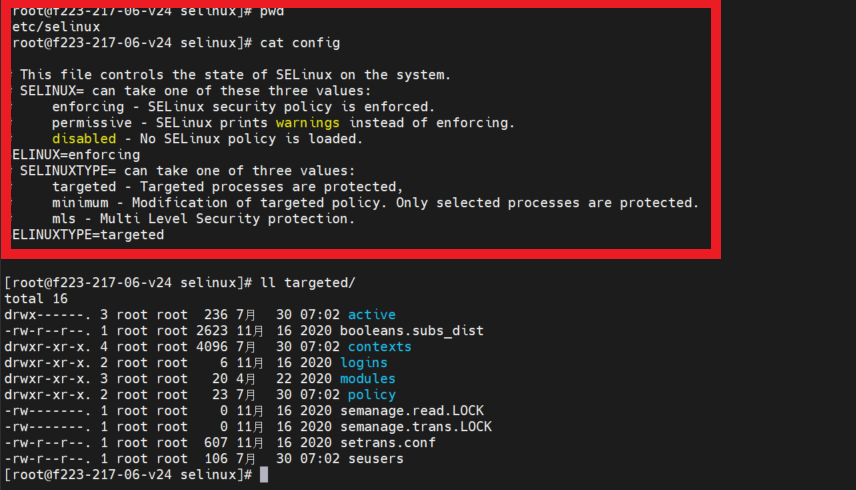Click the yellow highlighted word 'warnings'
The height and width of the screenshot is (490, 856).
pyautogui.click(x=307, y=123)
